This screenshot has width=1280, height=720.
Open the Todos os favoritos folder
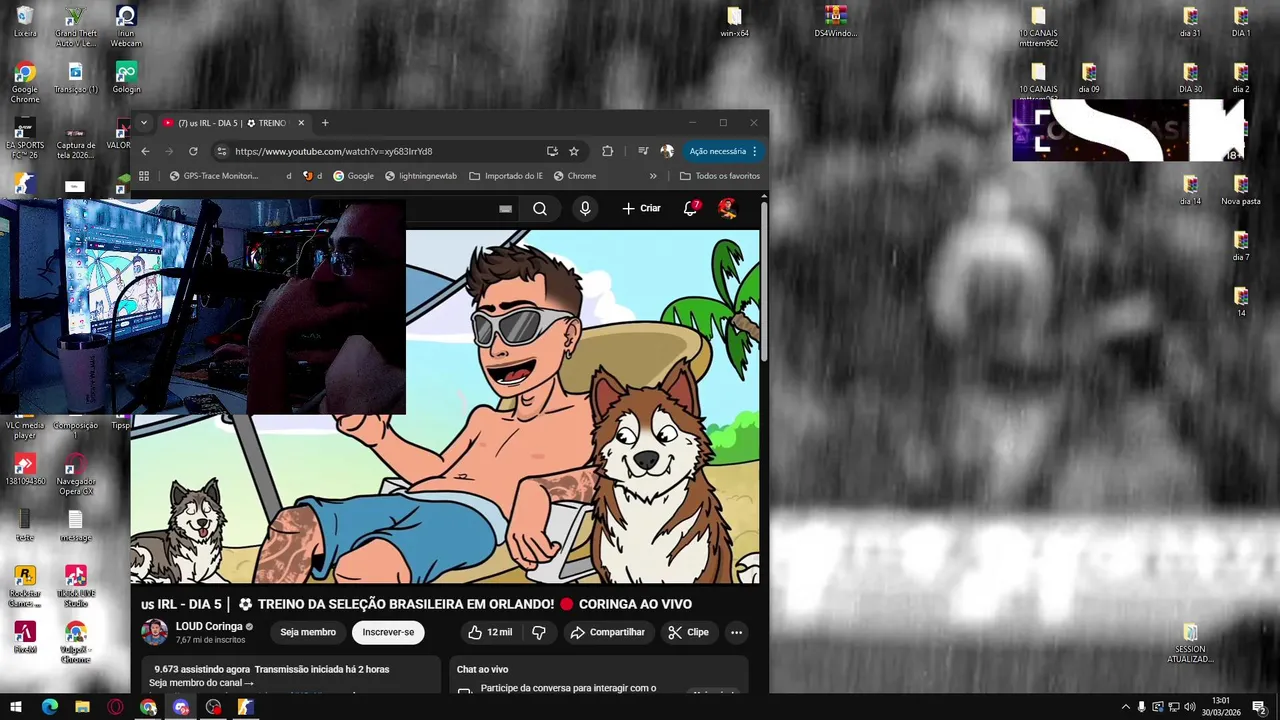[720, 176]
